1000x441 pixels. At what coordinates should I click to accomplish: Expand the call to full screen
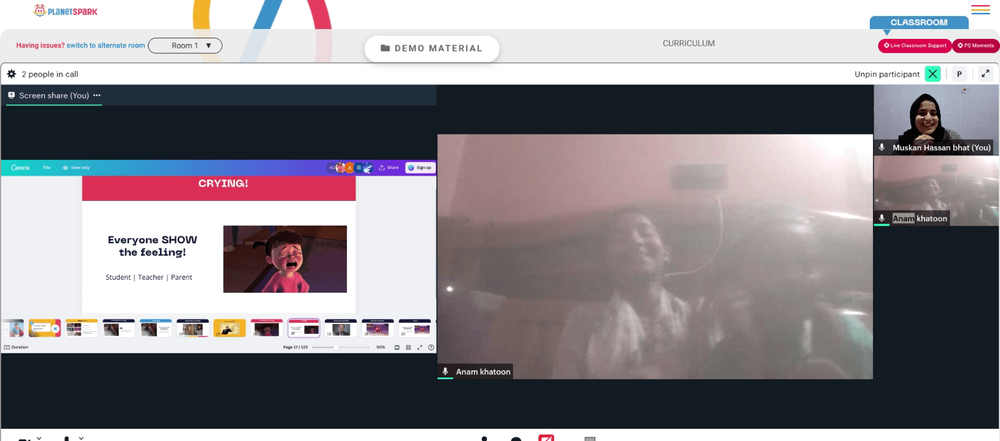(x=985, y=74)
